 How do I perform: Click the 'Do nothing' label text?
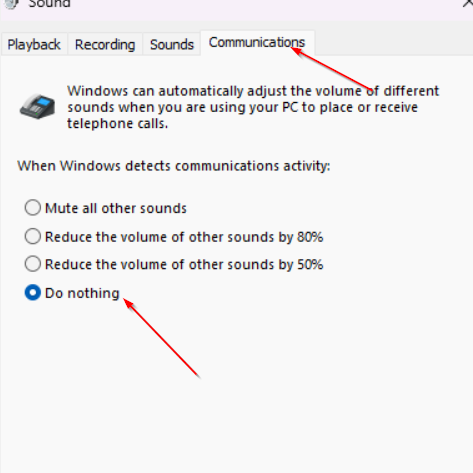(x=82, y=293)
